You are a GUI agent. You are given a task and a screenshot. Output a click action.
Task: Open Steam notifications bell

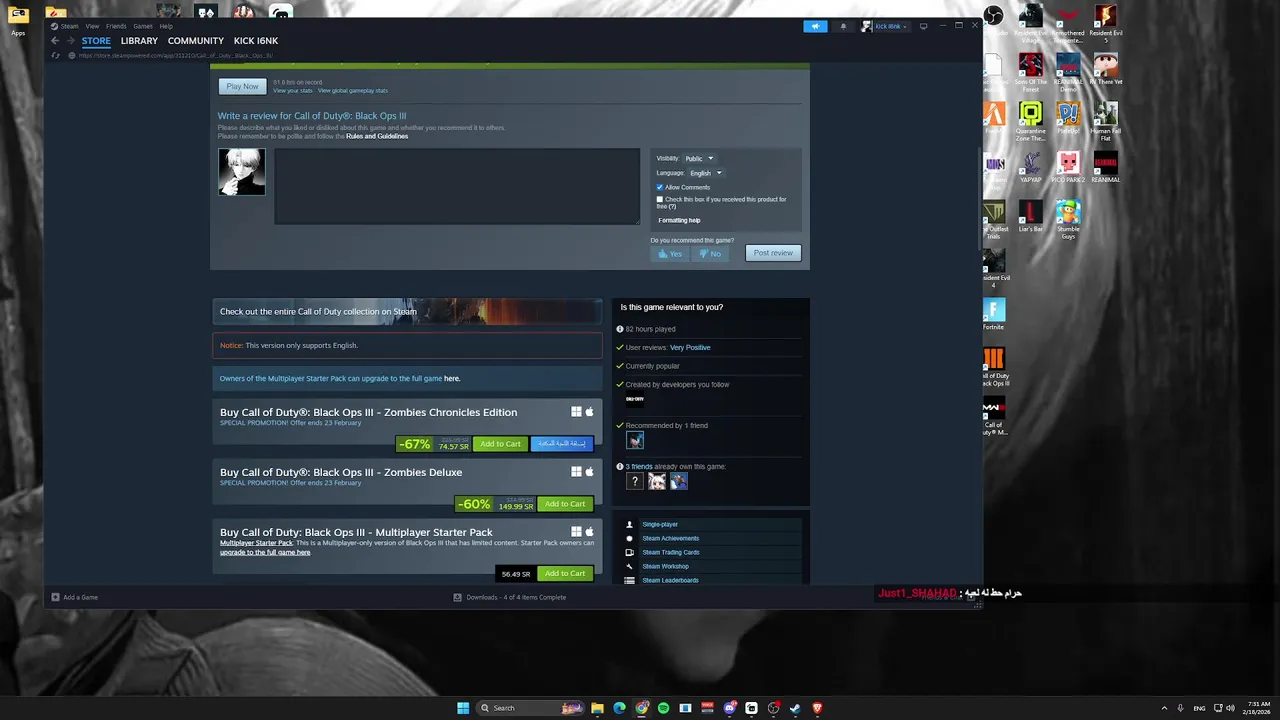click(843, 26)
